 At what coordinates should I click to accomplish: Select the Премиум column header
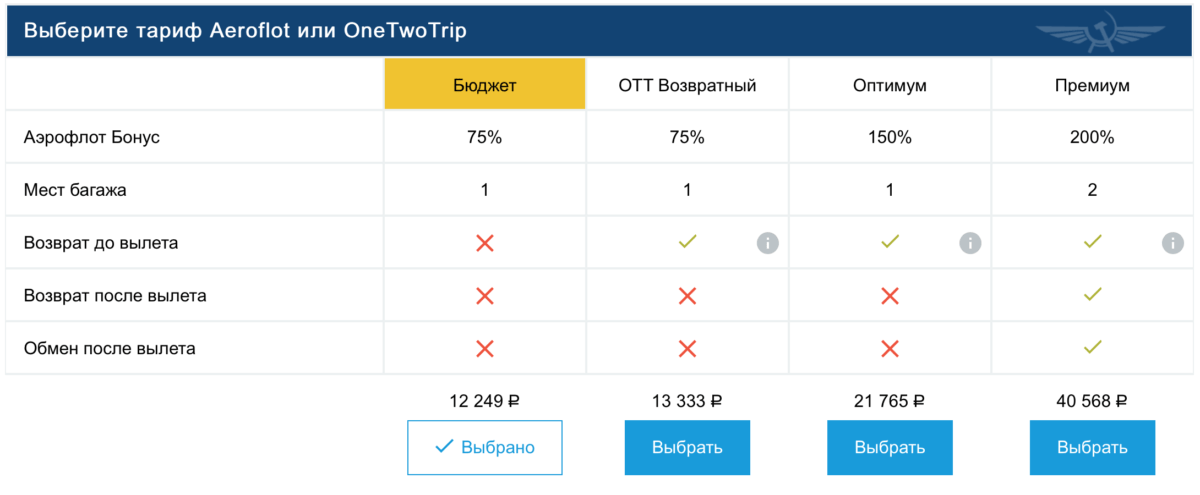pos(1092,85)
